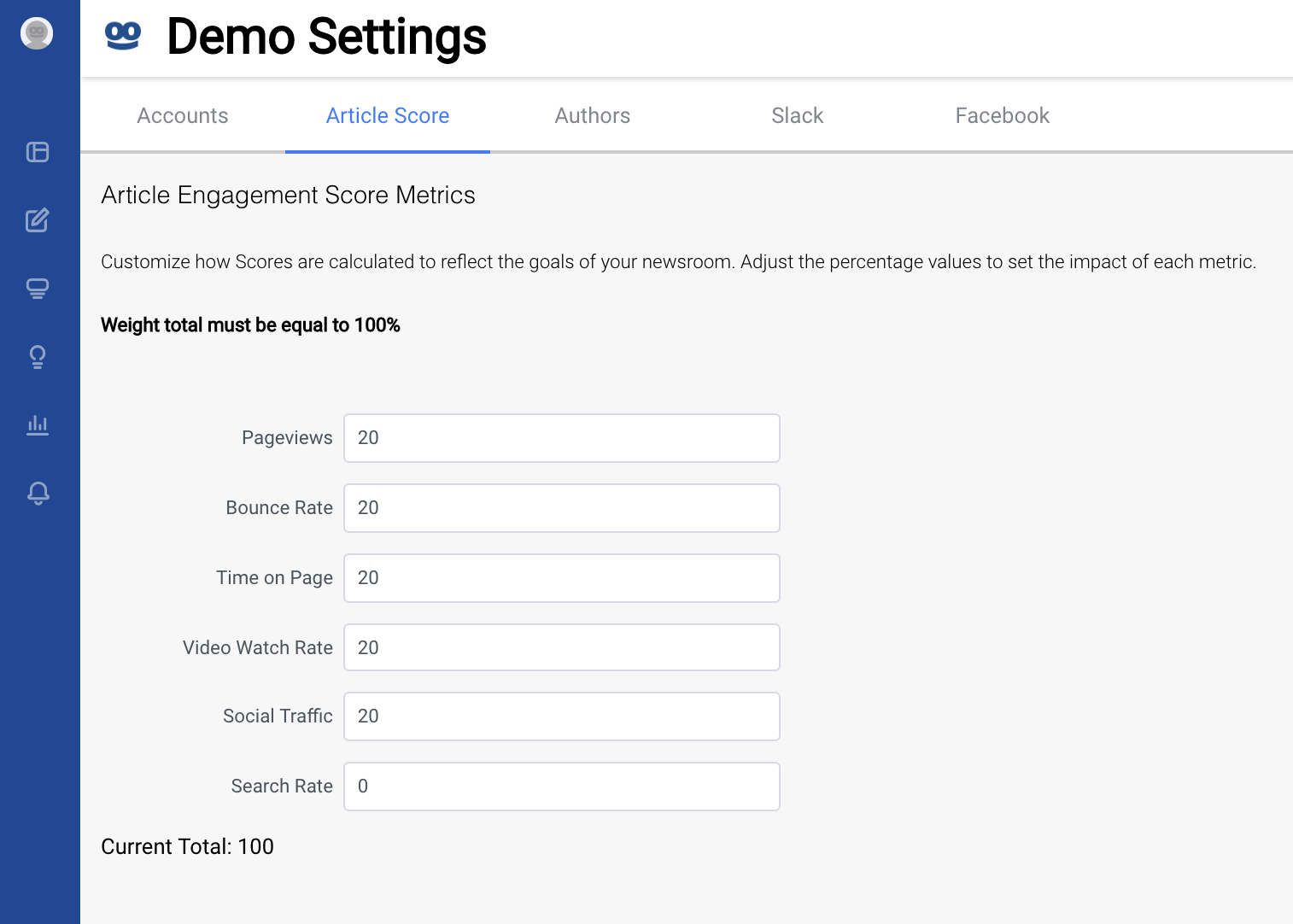Click the app logo beside Demo Settings

pos(122,36)
